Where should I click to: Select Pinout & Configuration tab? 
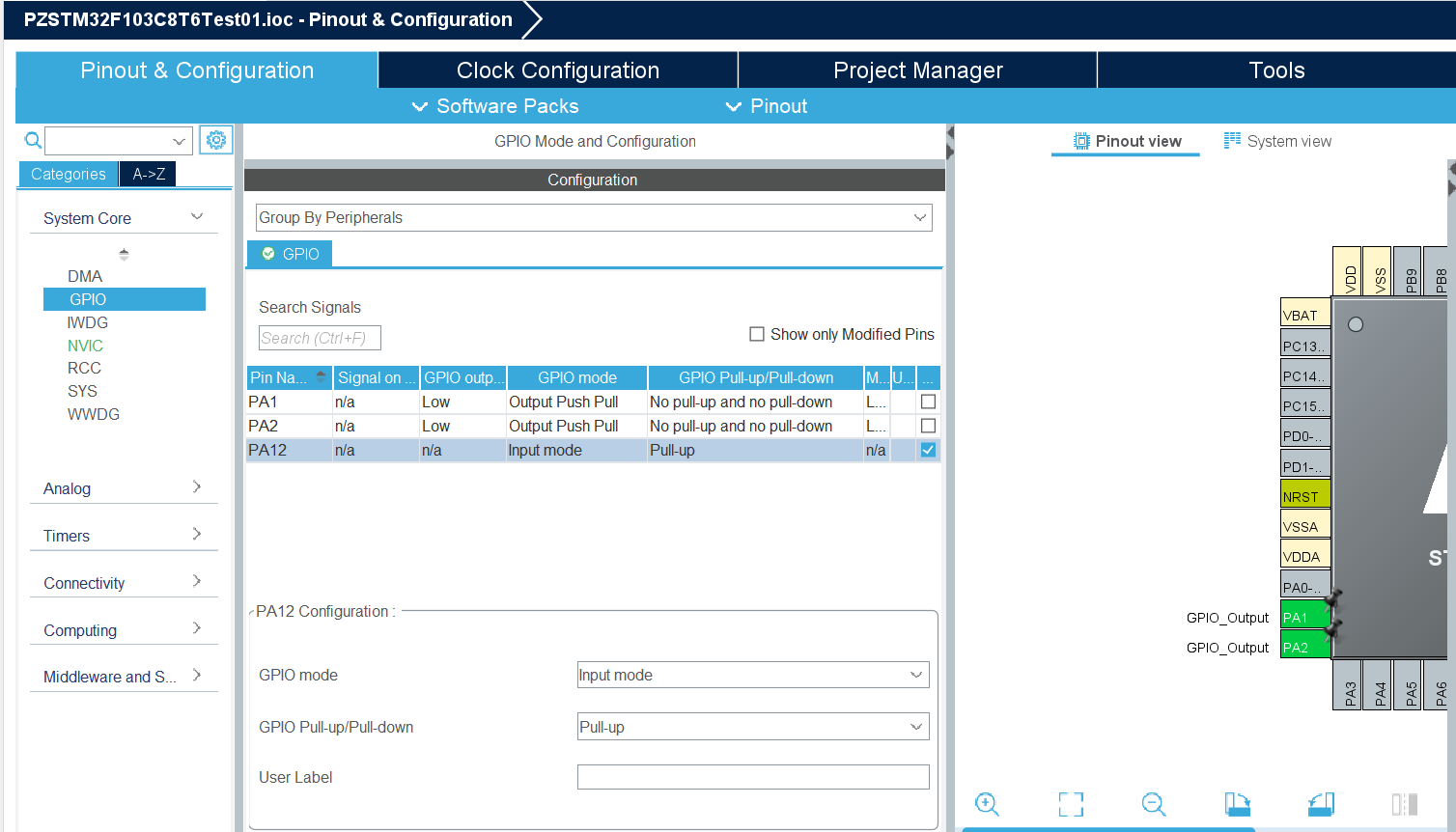click(197, 70)
